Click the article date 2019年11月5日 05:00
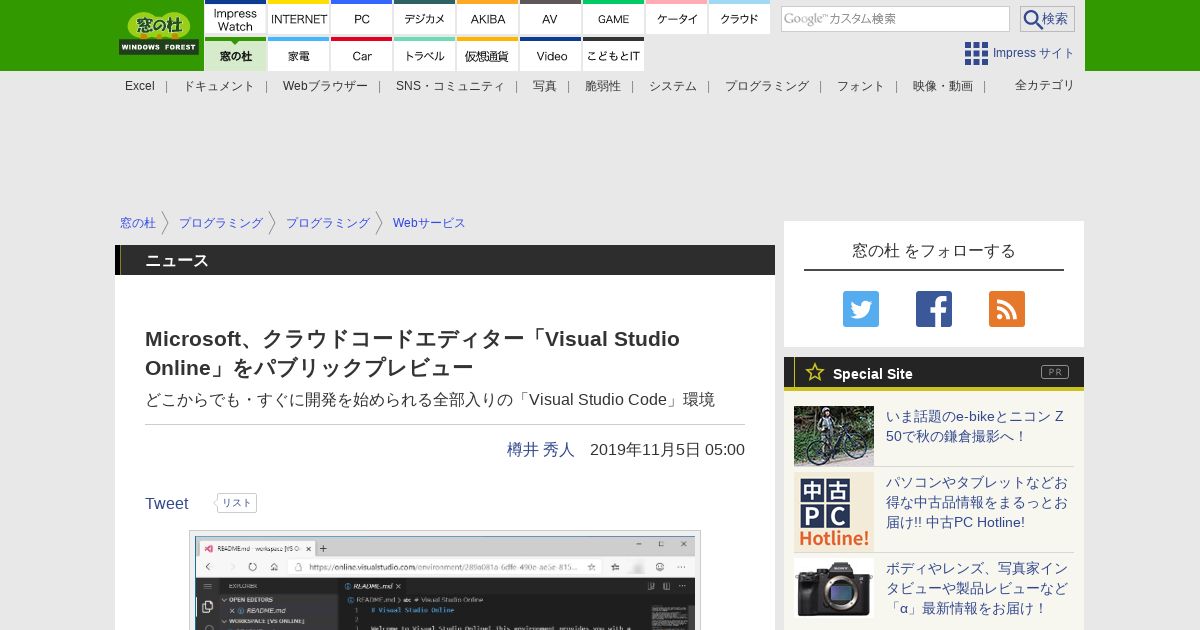1200x630 pixels. click(x=667, y=450)
